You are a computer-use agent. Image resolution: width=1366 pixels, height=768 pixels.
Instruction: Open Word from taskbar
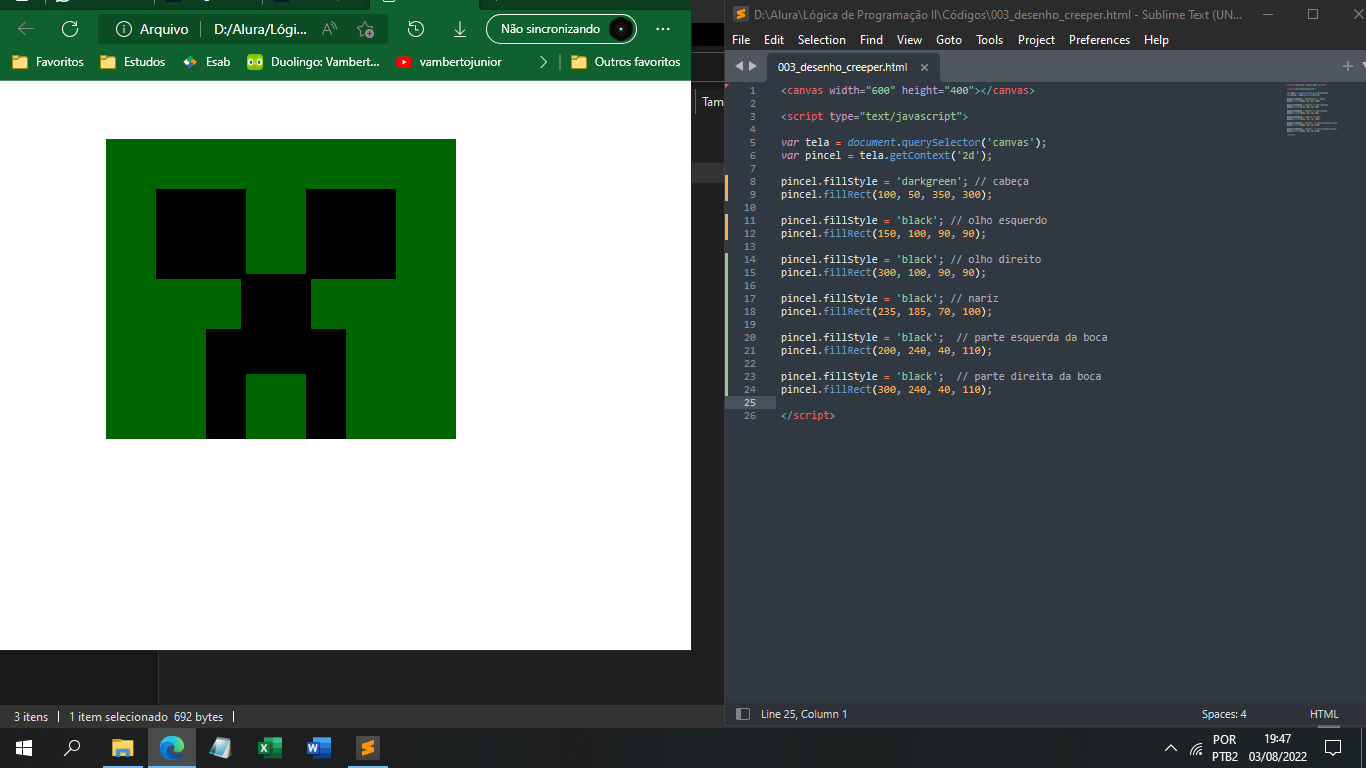(x=319, y=747)
